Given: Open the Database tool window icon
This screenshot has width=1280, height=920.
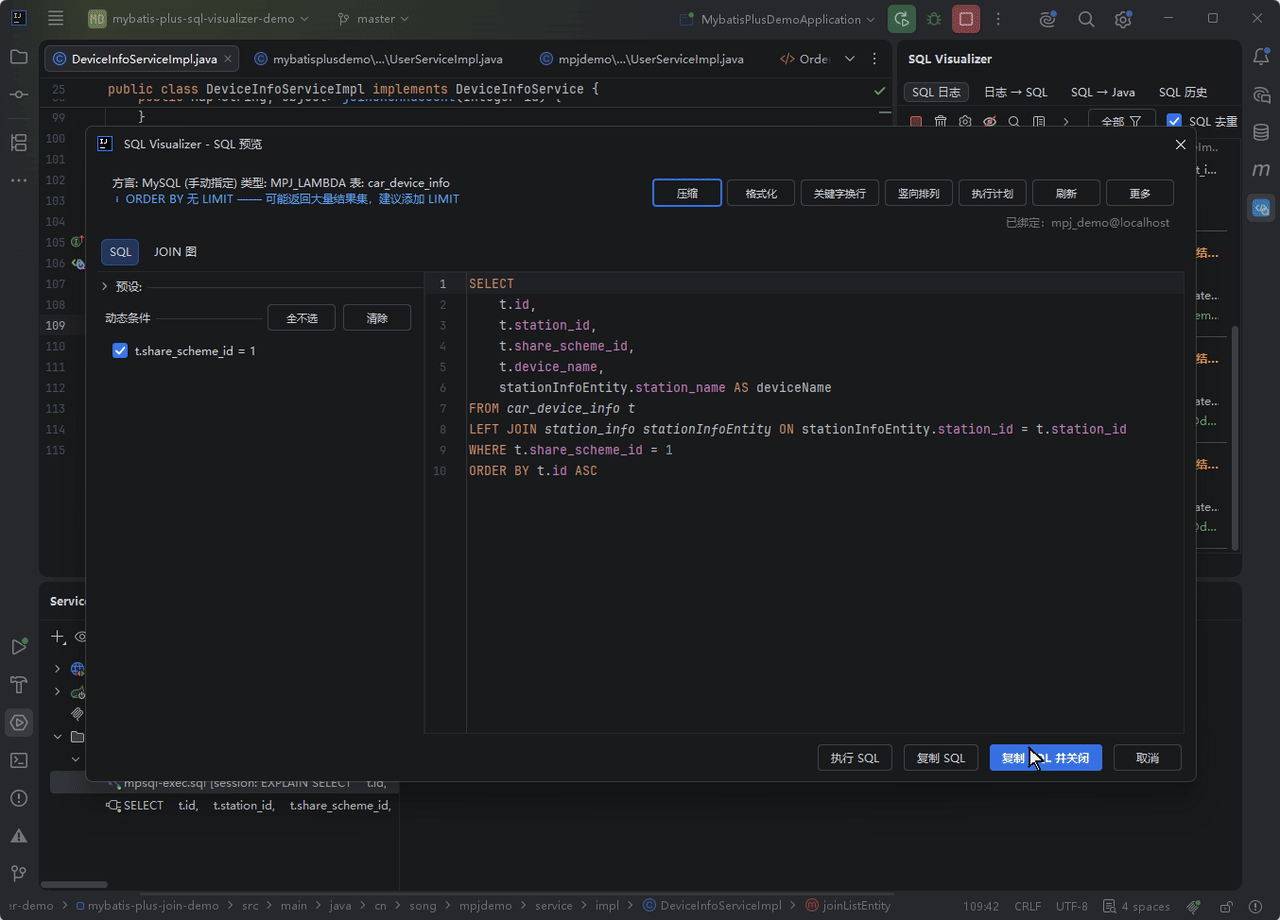Looking at the screenshot, I should tap(1261, 132).
